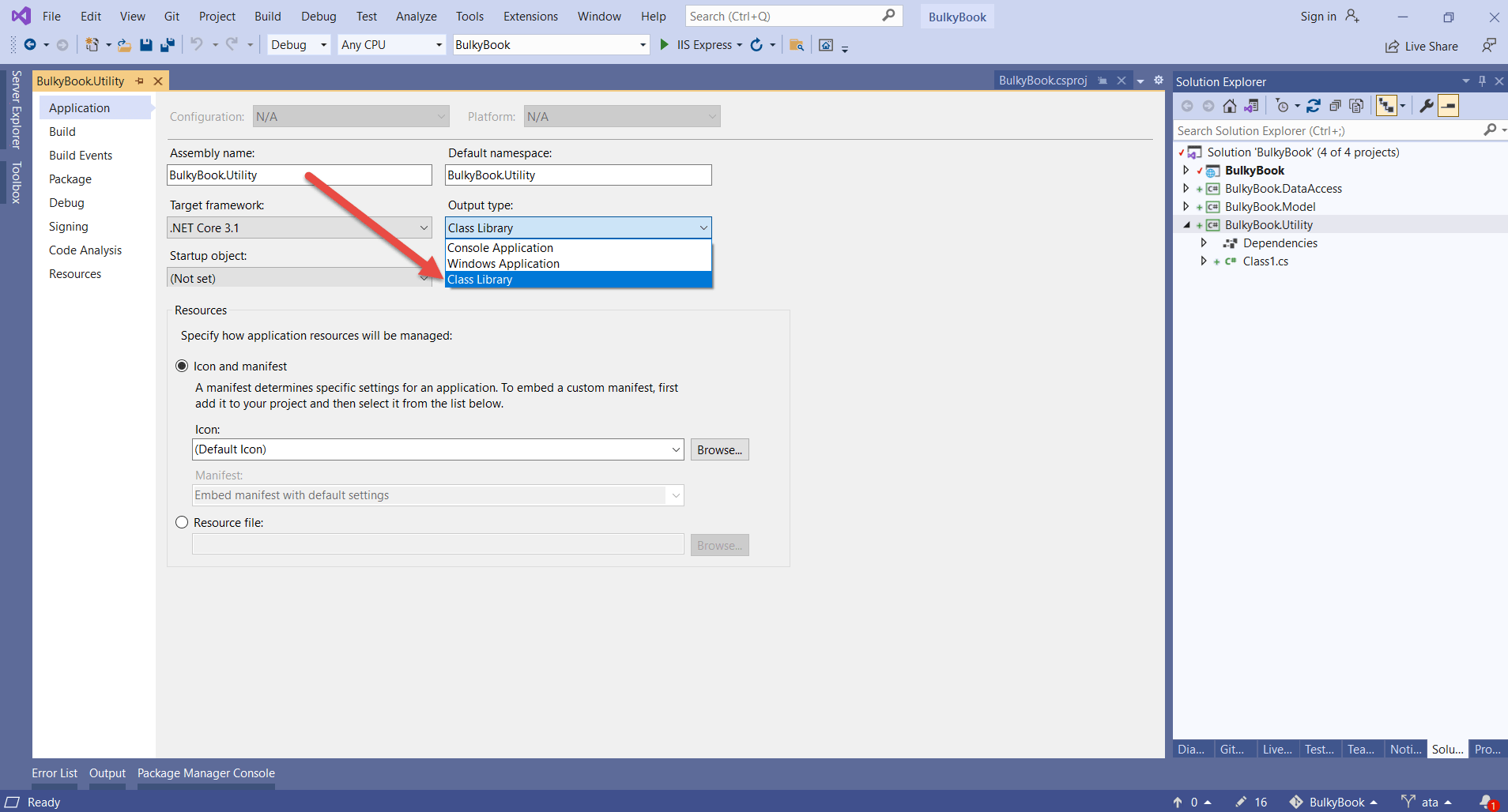Close the BulkyBook.Utility tab
The image size is (1508, 812).
pyautogui.click(x=158, y=81)
